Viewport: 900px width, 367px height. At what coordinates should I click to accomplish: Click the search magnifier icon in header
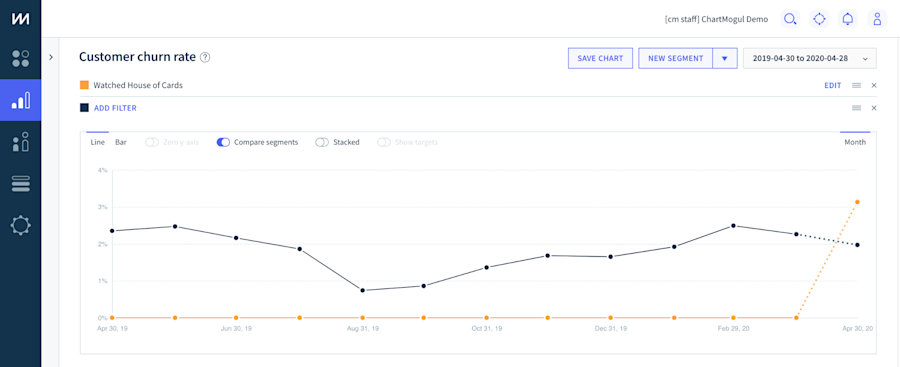click(790, 19)
